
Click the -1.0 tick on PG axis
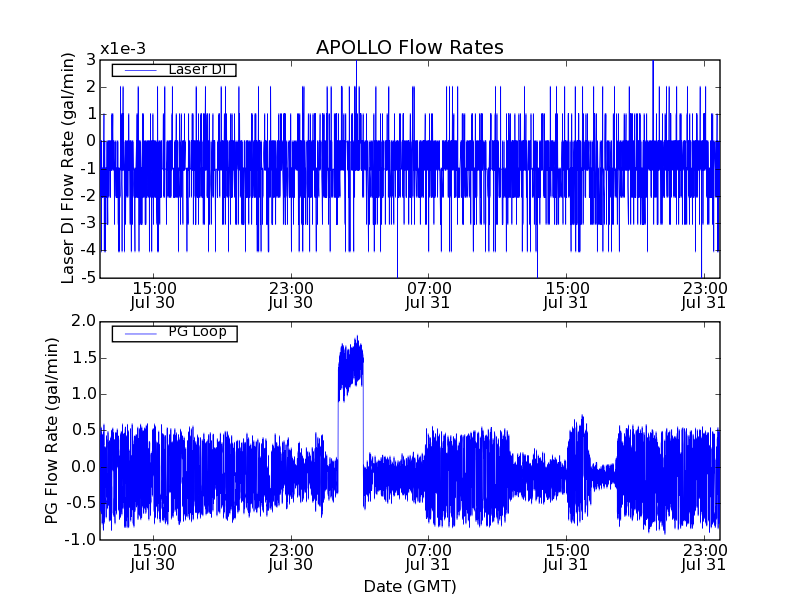click(80, 540)
